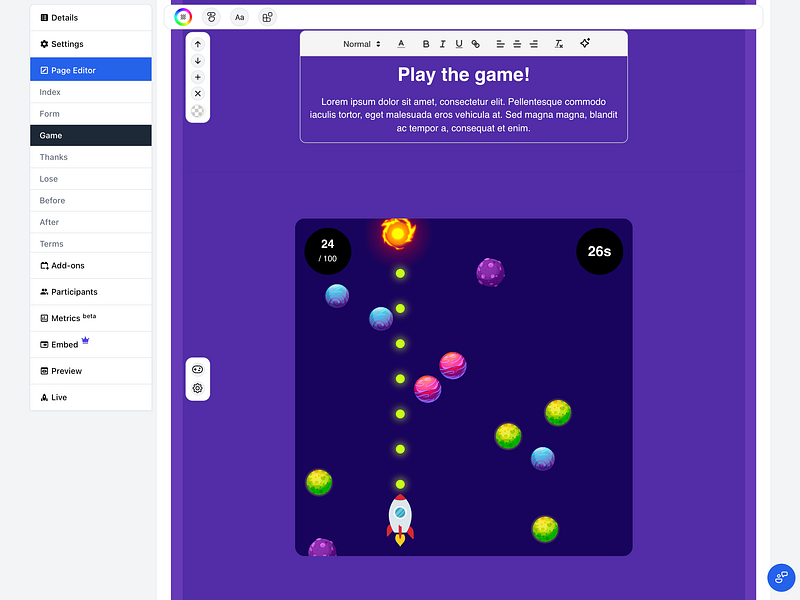Open the Add-ons section
This screenshot has height=600, width=800.
91,266
